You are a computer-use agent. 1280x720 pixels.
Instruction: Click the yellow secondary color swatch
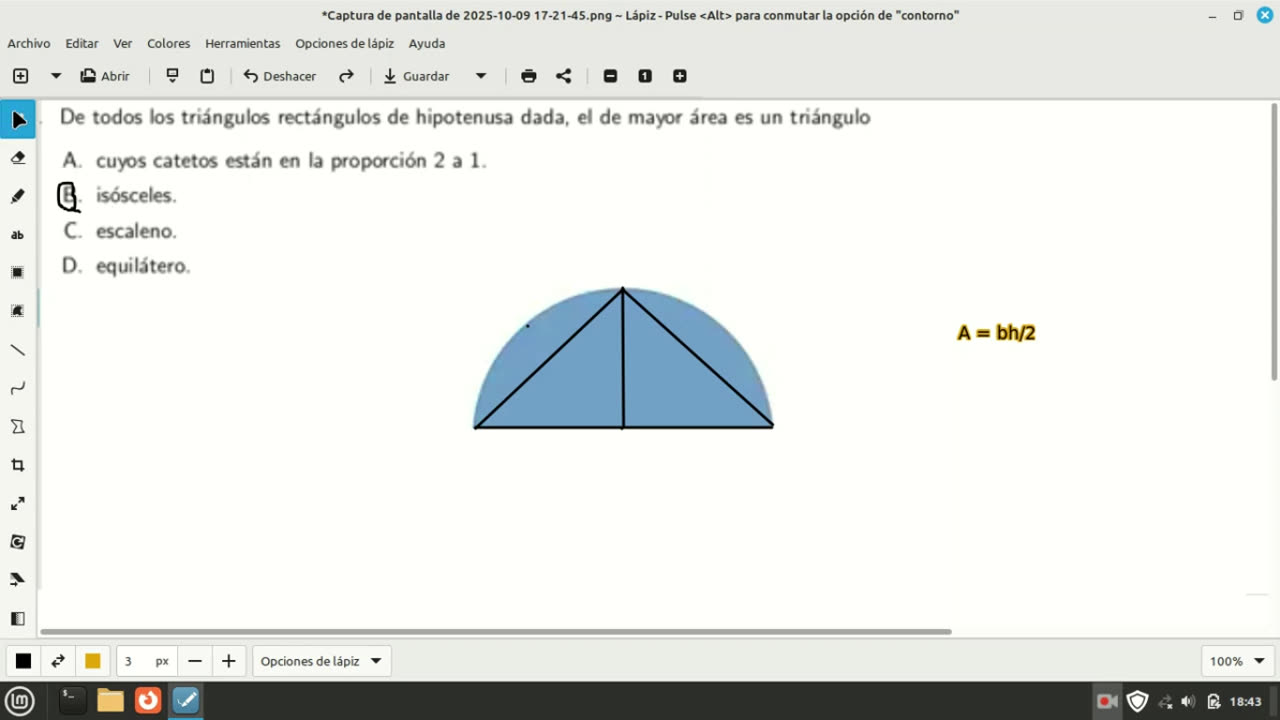point(93,661)
